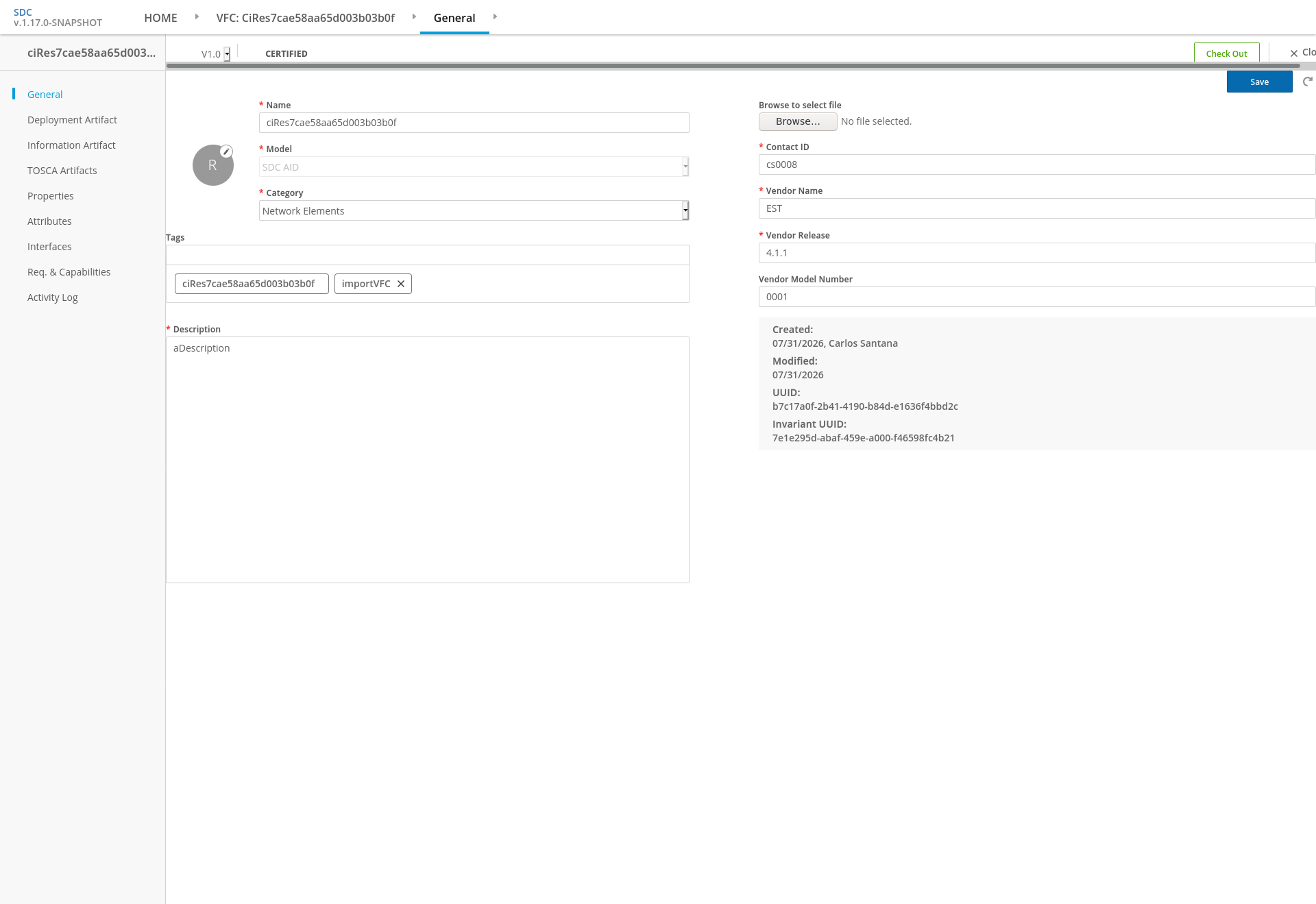Click the arrow after General breadcrumb

(495, 16)
